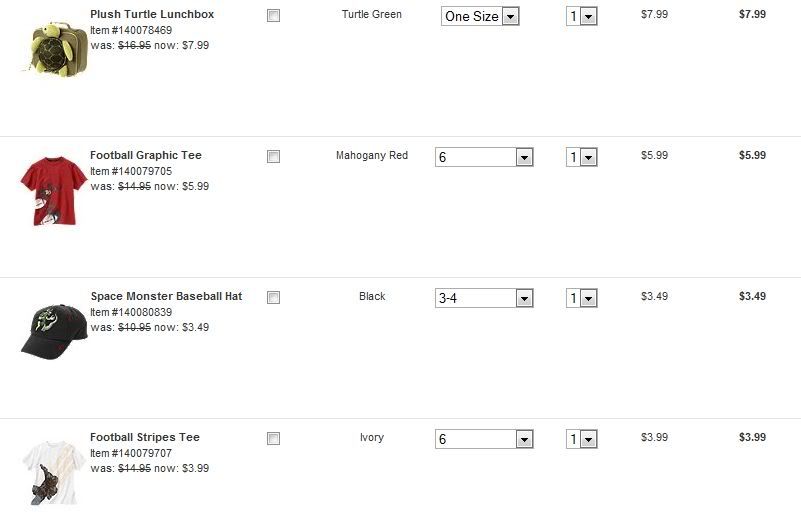Click the turtle lunchbox product image
Screen dimensions: 801x520
tap(55, 49)
